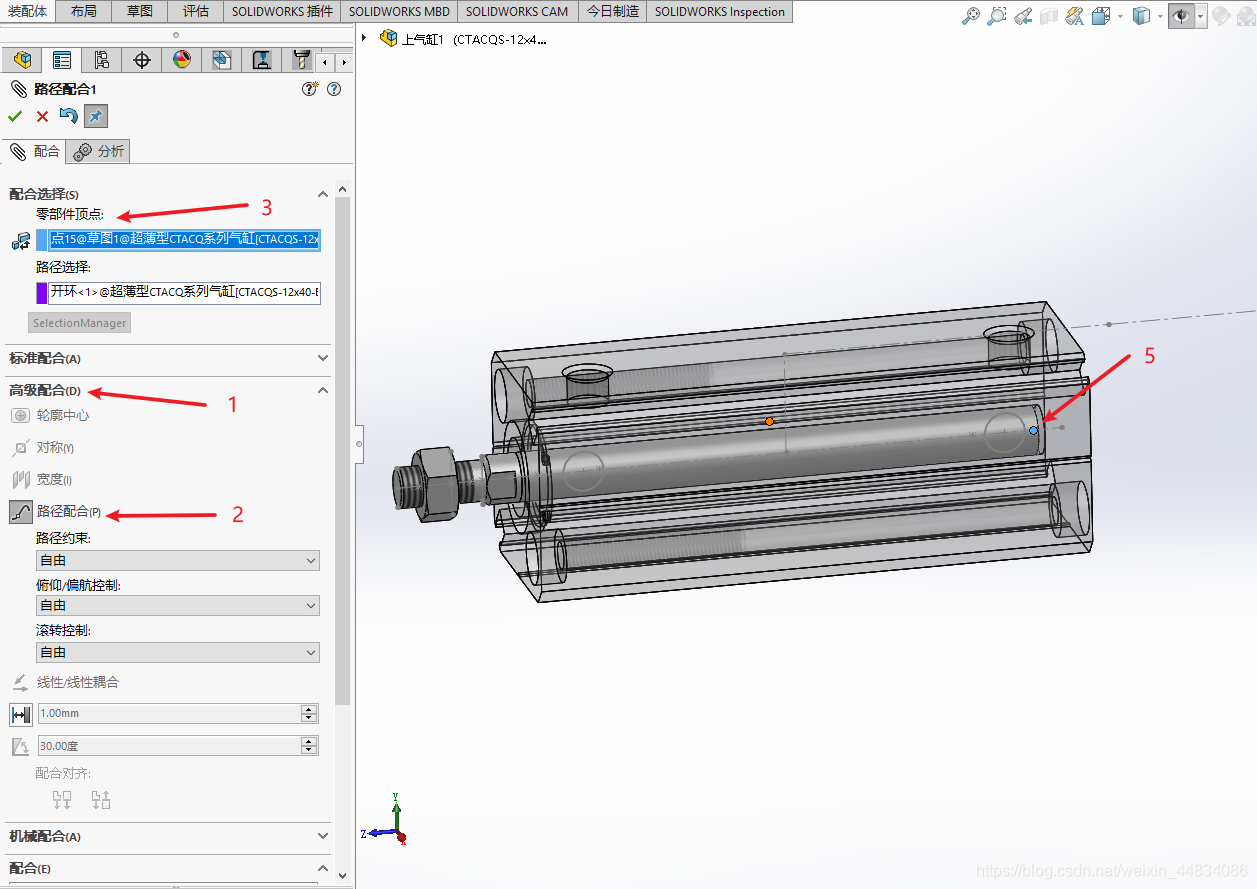
Task: Collapse the 配合选择 section
Action: [322, 194]
